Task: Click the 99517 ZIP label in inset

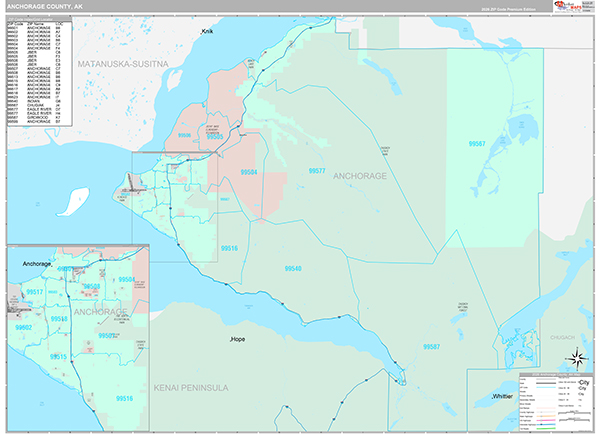Action: [34, 292]
